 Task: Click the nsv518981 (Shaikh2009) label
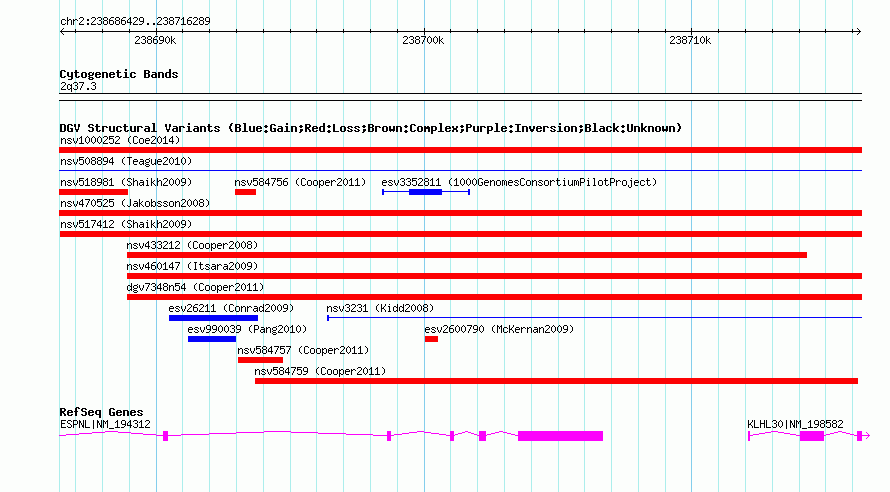tap(126, 182)
